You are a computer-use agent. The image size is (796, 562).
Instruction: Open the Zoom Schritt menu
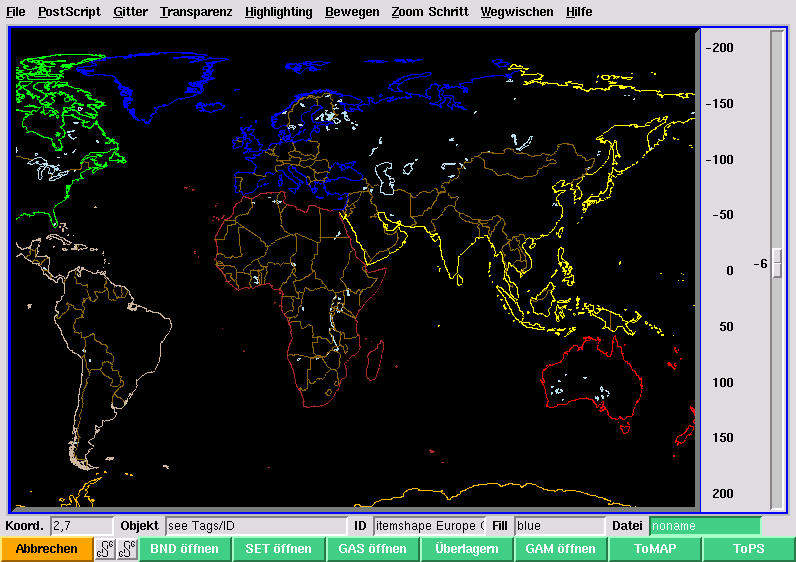coord(430,11)
